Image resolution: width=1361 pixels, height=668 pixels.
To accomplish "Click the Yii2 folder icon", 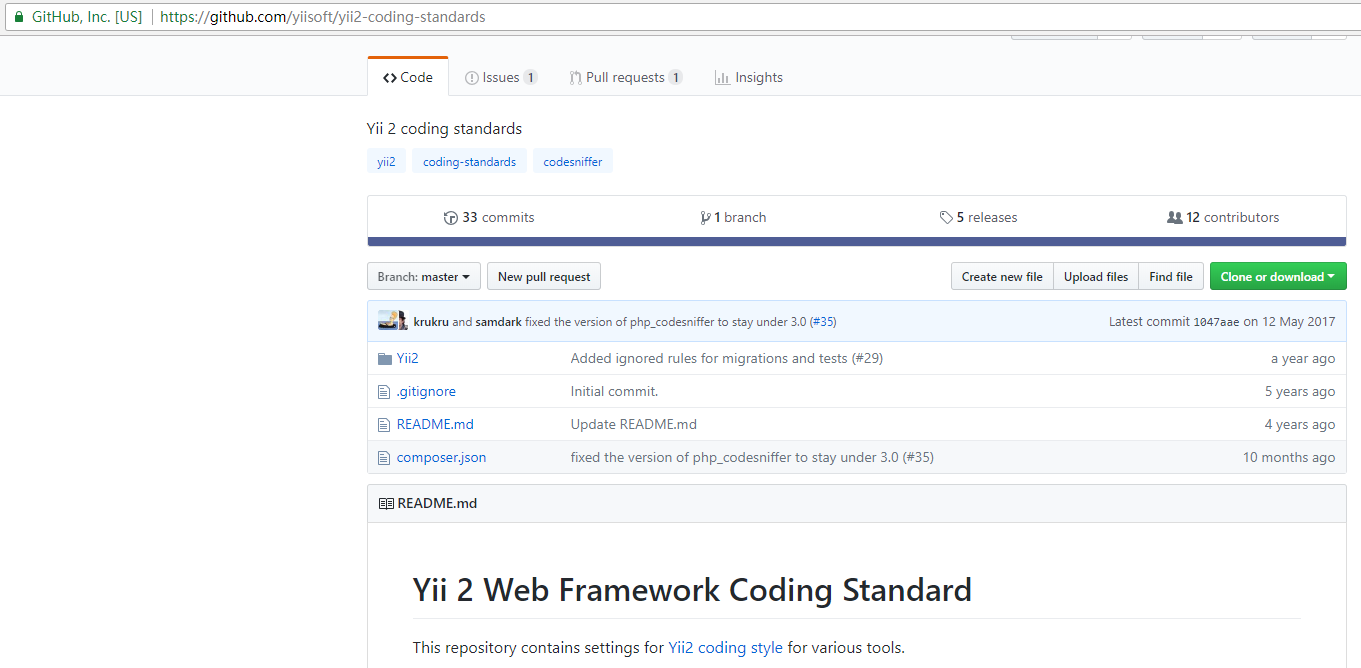I will coord(385,359).
